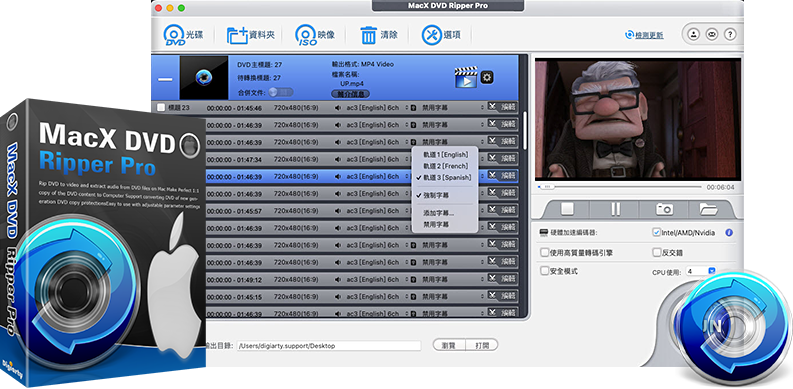The height and width of the screenshot is (389, 793).
Task: Open the audio track dropdown in the 01:47:34 row
Action: pos(377,159)
